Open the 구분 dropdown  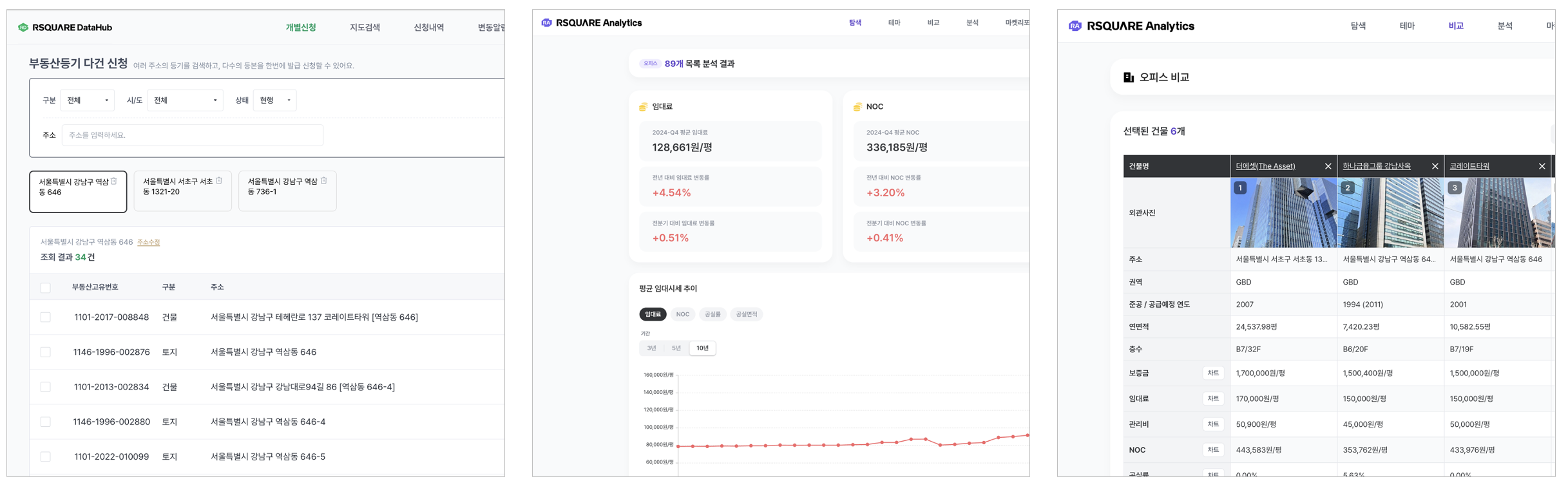(x=88, y=100)
